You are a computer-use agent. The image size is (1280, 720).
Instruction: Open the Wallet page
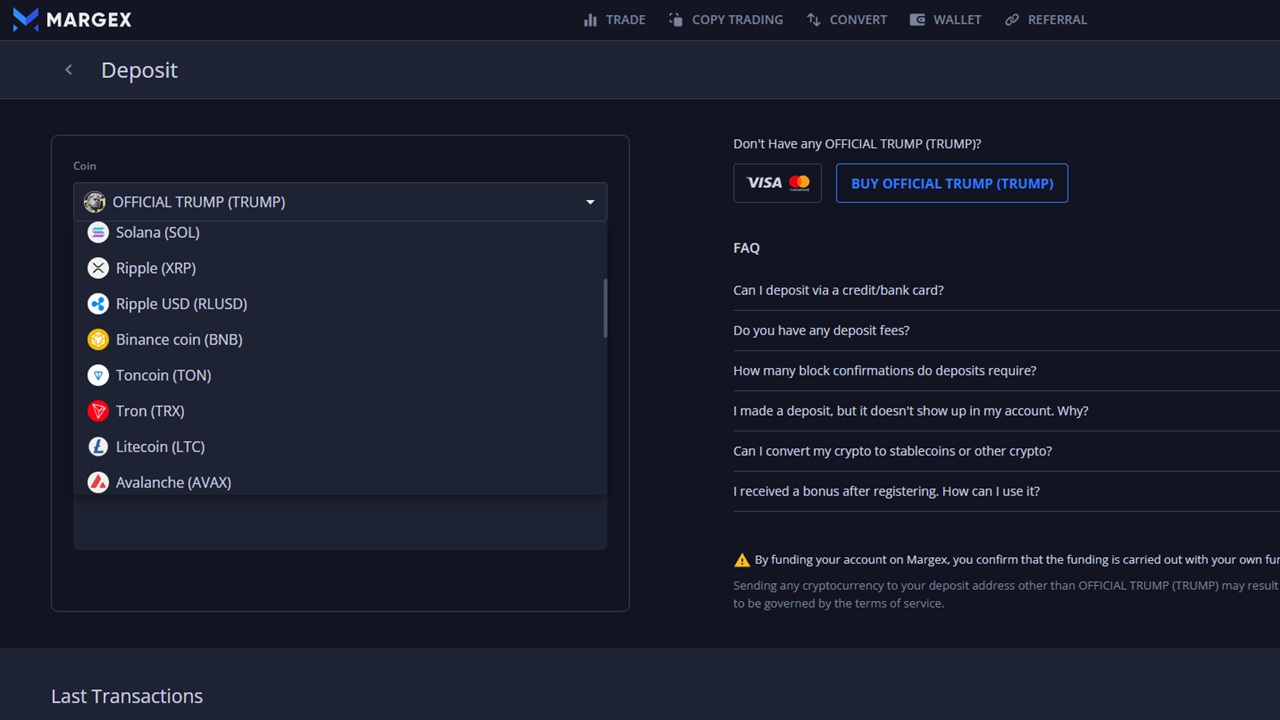coord(945,19)
